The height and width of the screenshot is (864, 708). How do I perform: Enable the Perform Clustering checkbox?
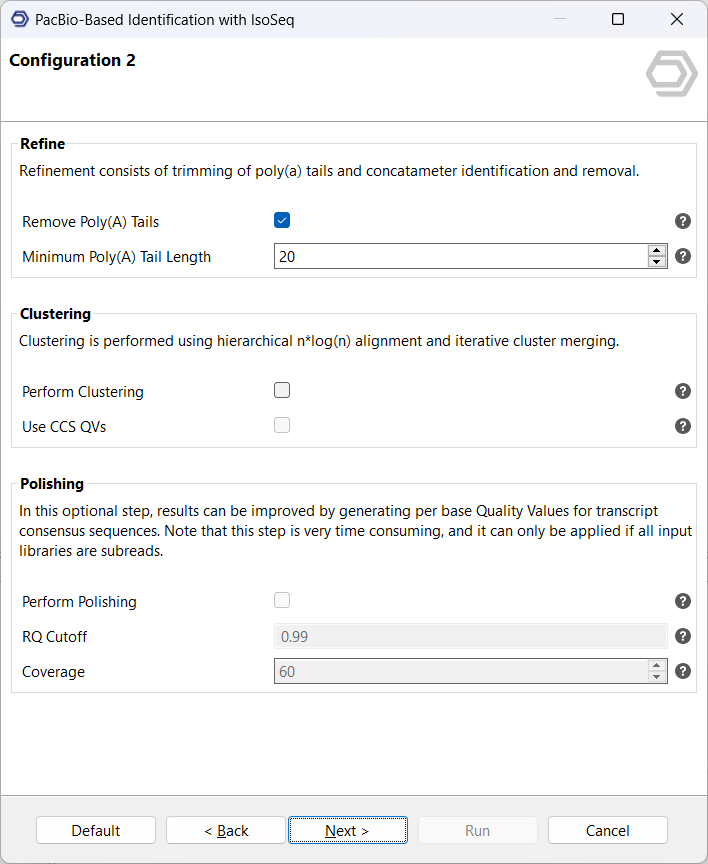tap(282, 391)
